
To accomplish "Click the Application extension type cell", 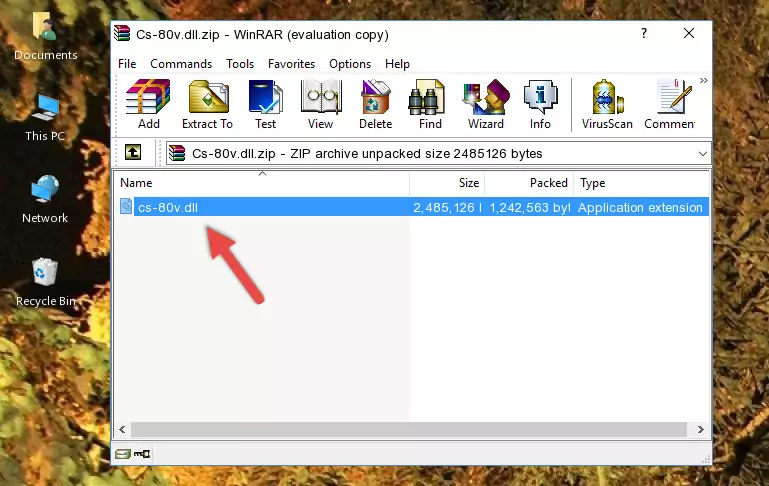I will tap(640, 207).
